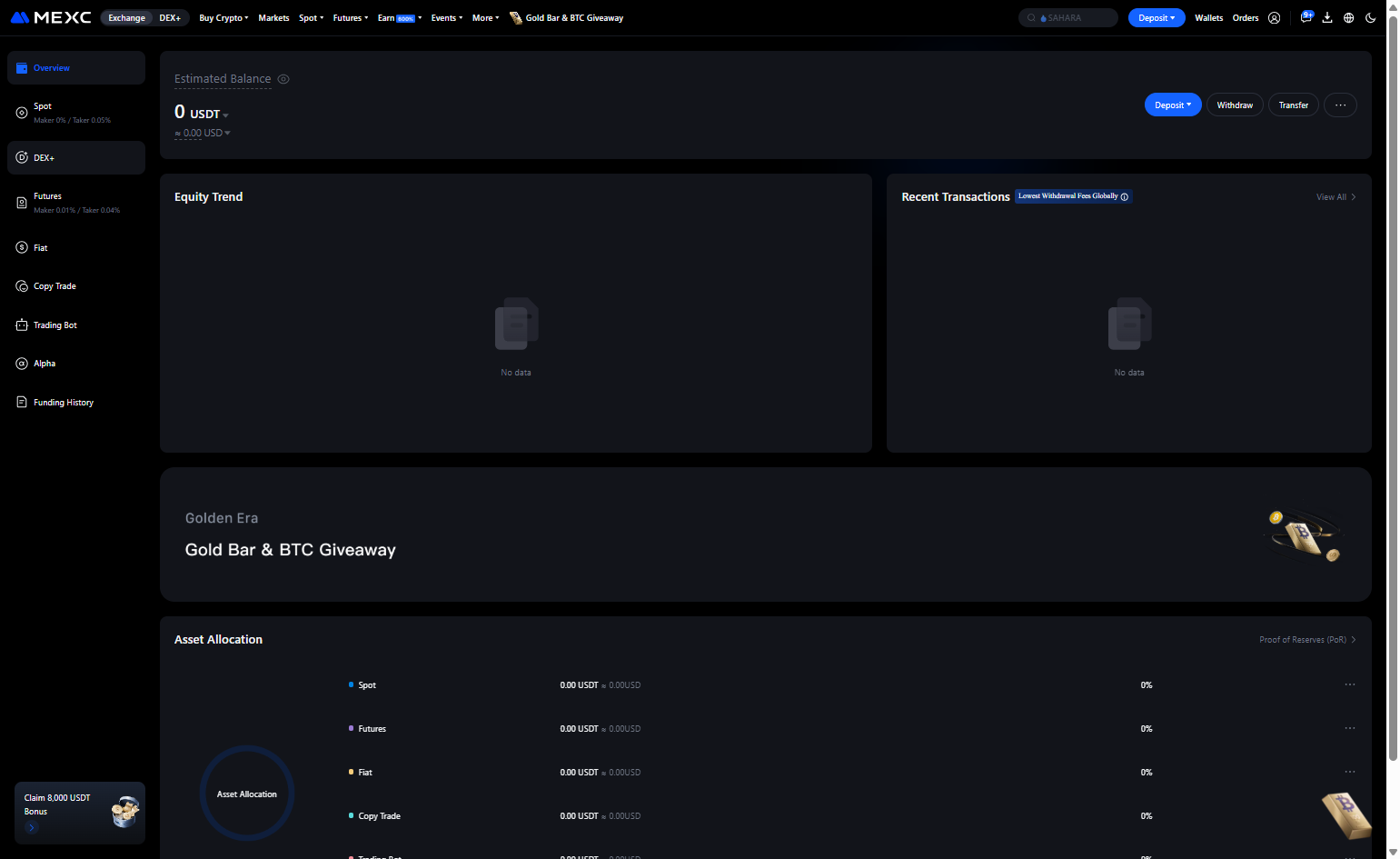The image size is (1400, 859).
Task: Expand the Earn dropdown menu
Action: click(x=400, y=17)
